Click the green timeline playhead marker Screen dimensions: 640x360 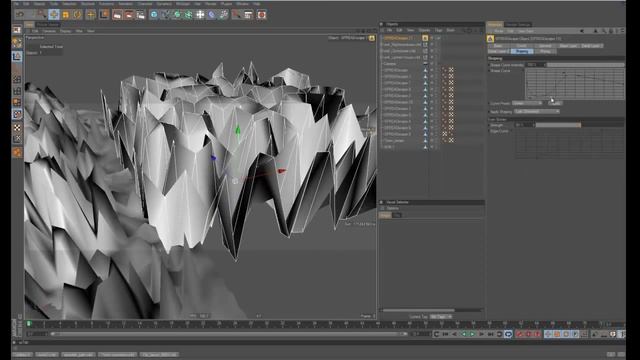point(29,324)
